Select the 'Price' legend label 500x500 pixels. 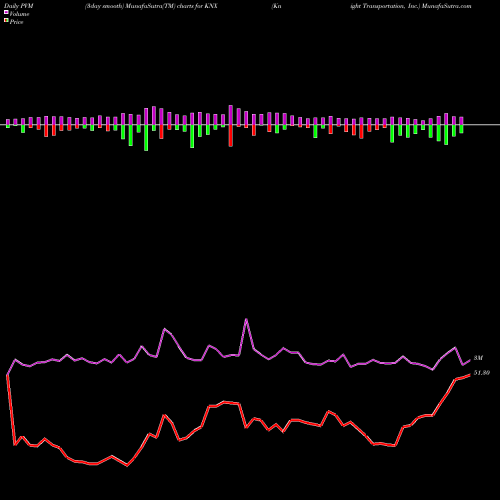click(16, 22)
